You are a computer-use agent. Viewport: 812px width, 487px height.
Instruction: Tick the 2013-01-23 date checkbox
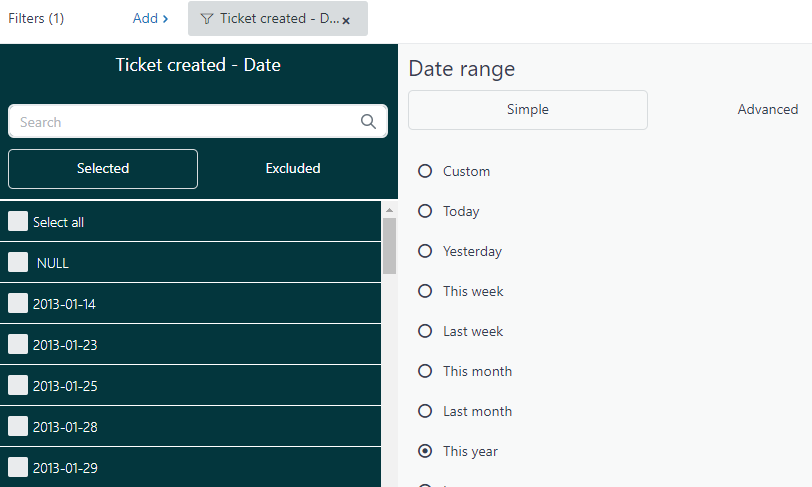pyautogui.click(x=18, y=345)
